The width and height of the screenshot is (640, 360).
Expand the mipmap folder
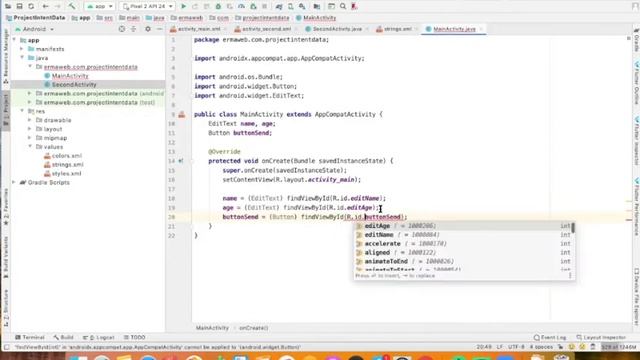click(x=30, y=138)
